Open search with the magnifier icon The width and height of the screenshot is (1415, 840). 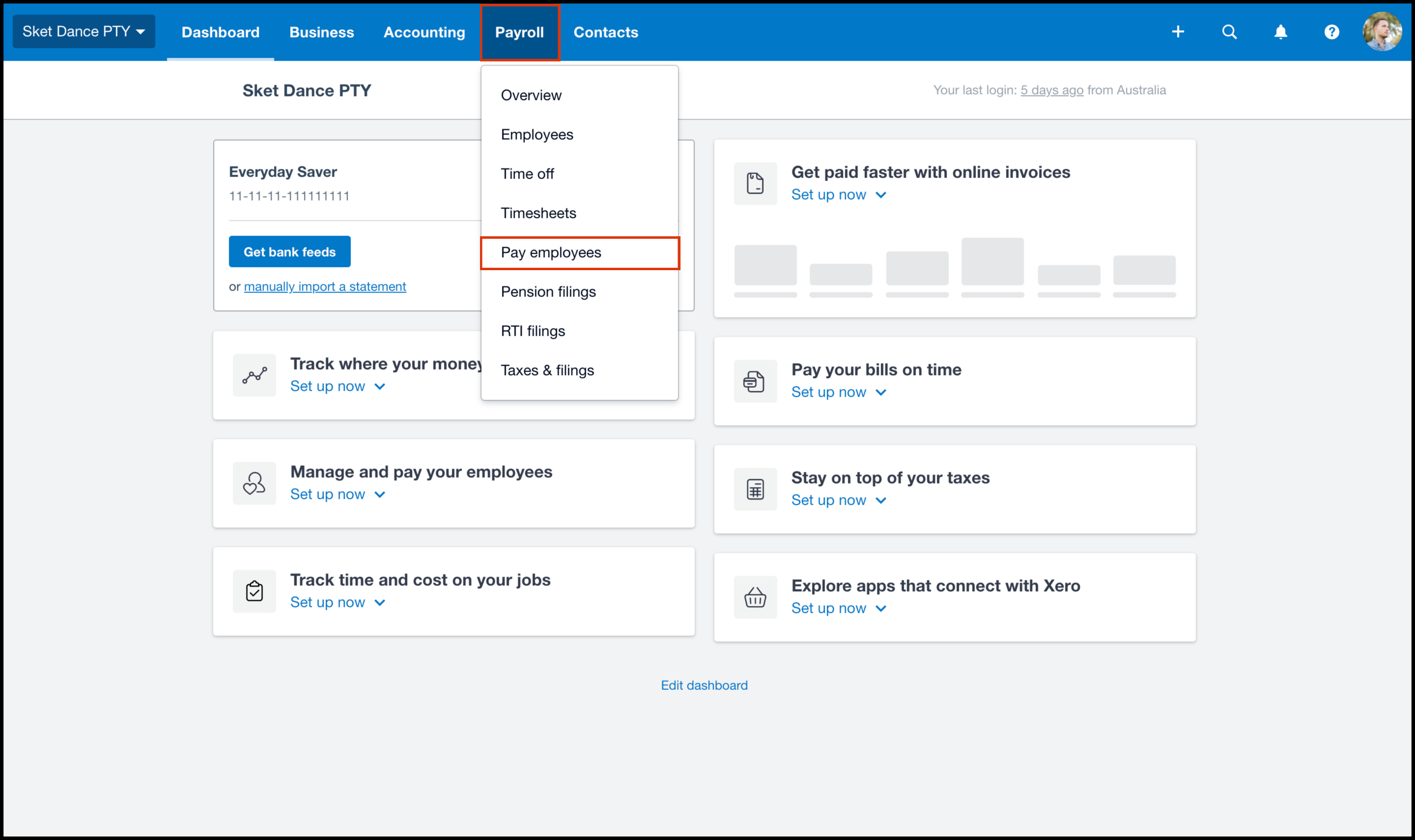(1229, 32)
